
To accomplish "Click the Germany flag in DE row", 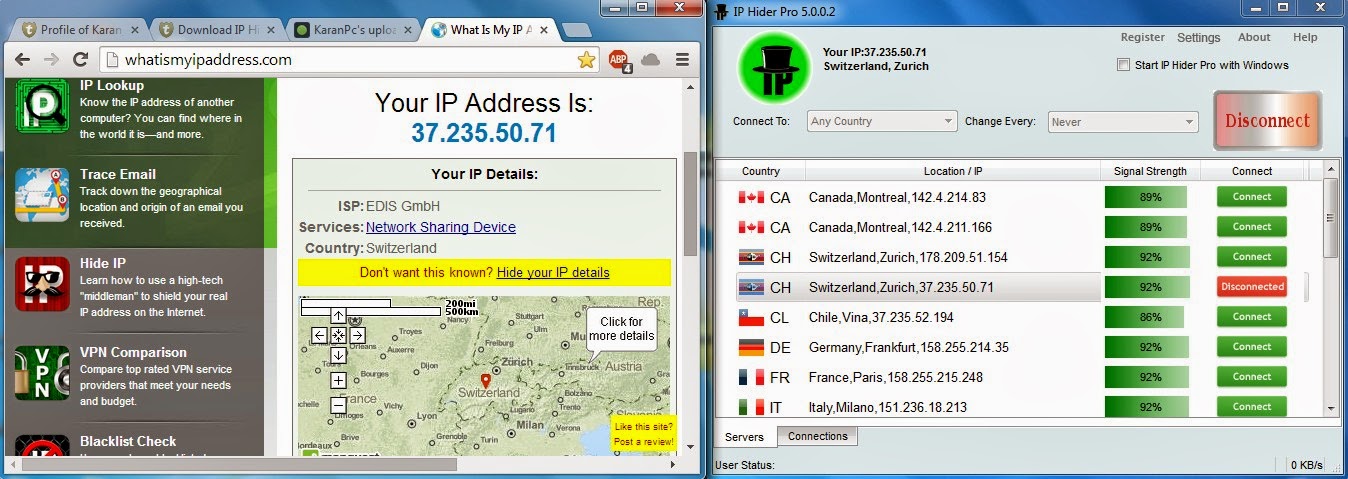I will point(751,347).
